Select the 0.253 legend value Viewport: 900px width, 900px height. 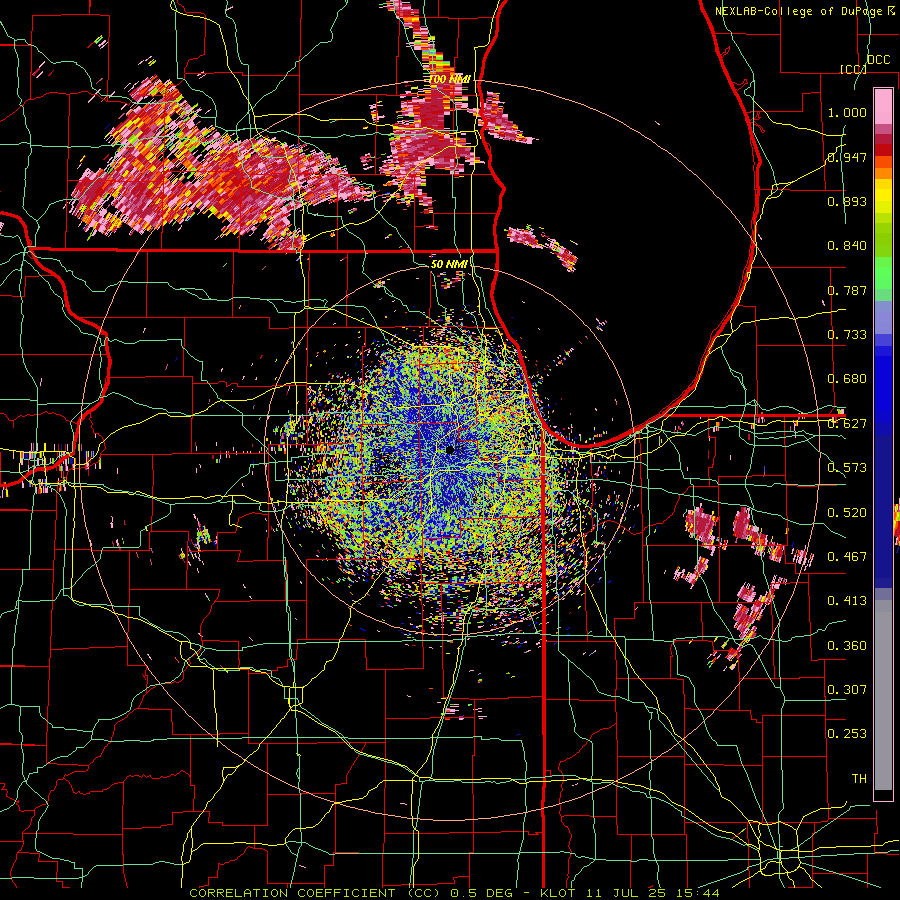[847, 734]
